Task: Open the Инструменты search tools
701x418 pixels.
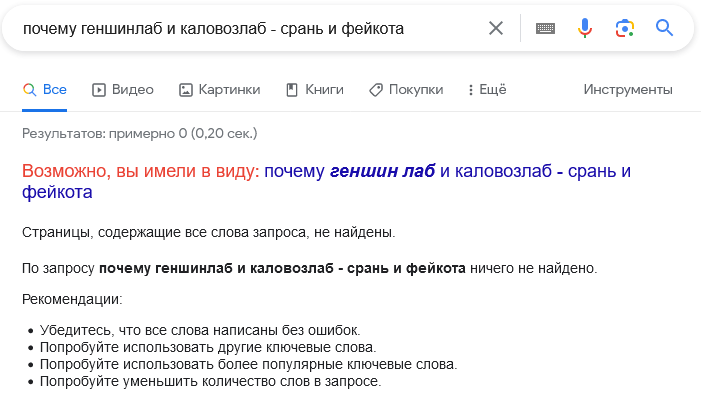Action: 628,90
